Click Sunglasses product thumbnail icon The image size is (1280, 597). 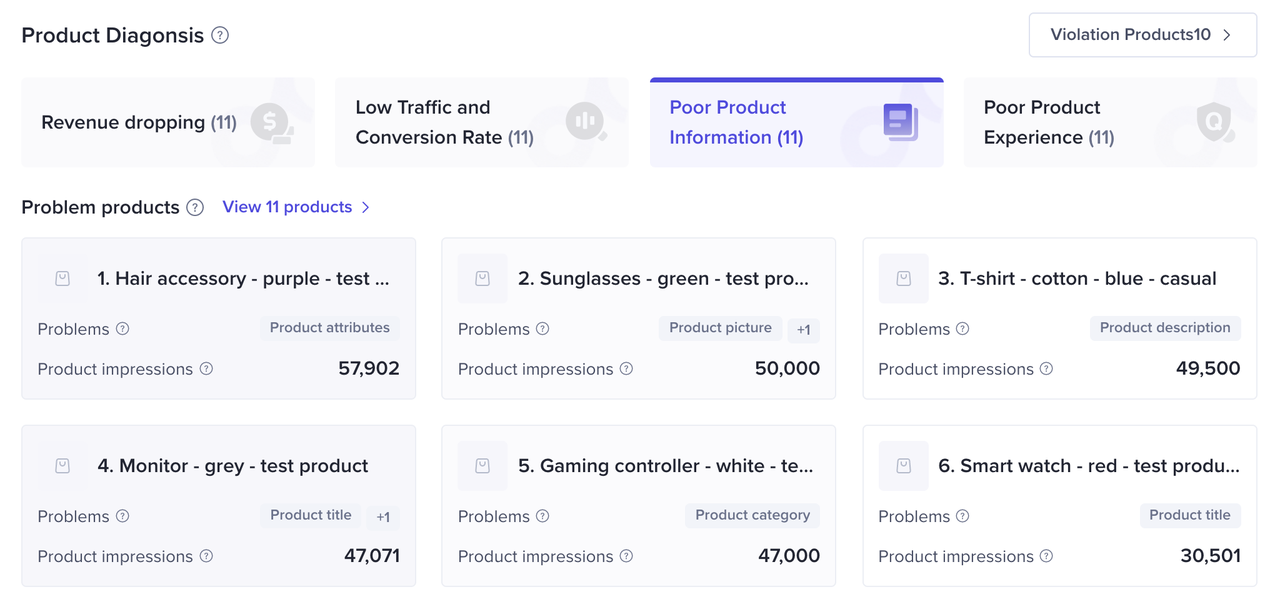(x=482, y=279)
